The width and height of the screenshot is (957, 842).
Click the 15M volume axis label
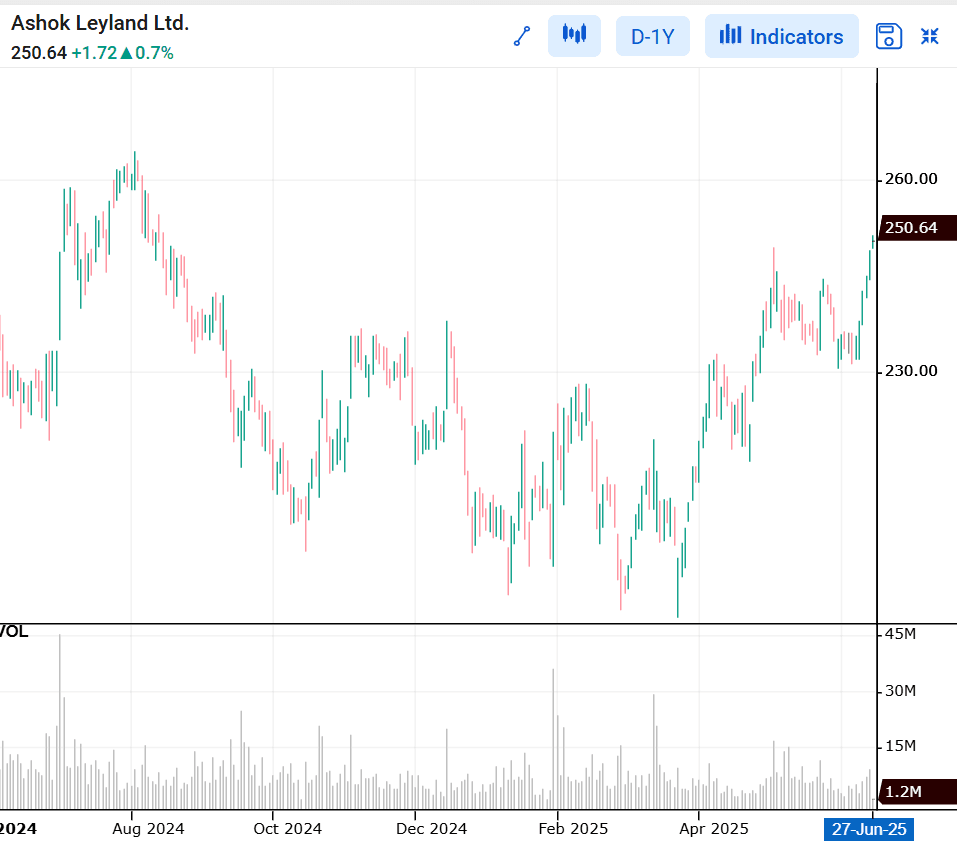900,746
